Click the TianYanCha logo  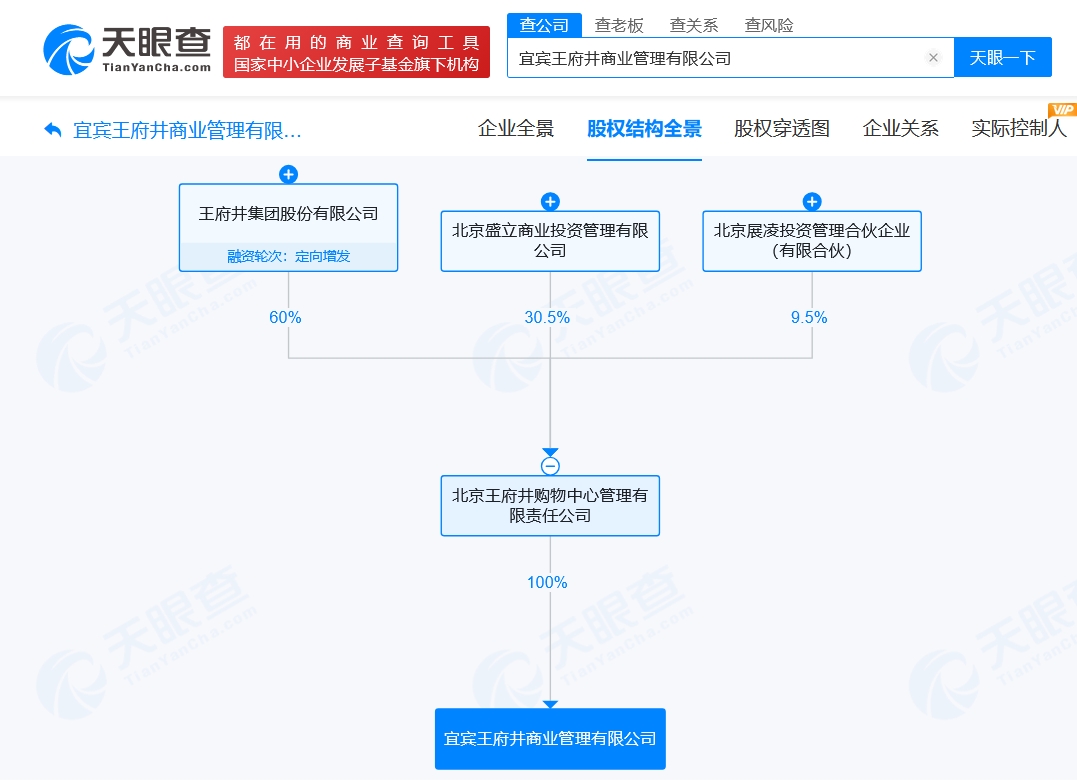[127, 49]
